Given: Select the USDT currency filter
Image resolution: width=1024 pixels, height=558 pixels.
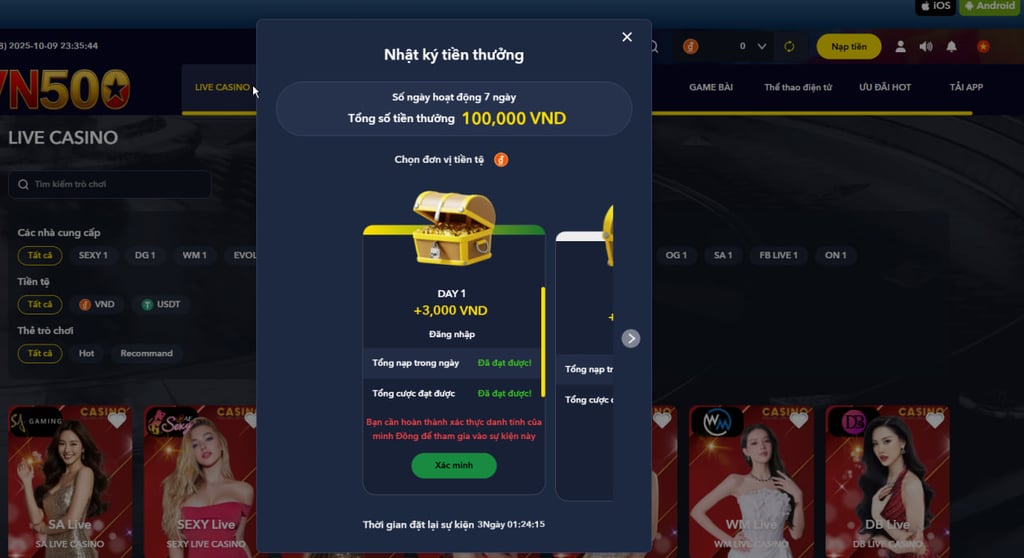Looking at the screenshot, I should tap(161, 304).
